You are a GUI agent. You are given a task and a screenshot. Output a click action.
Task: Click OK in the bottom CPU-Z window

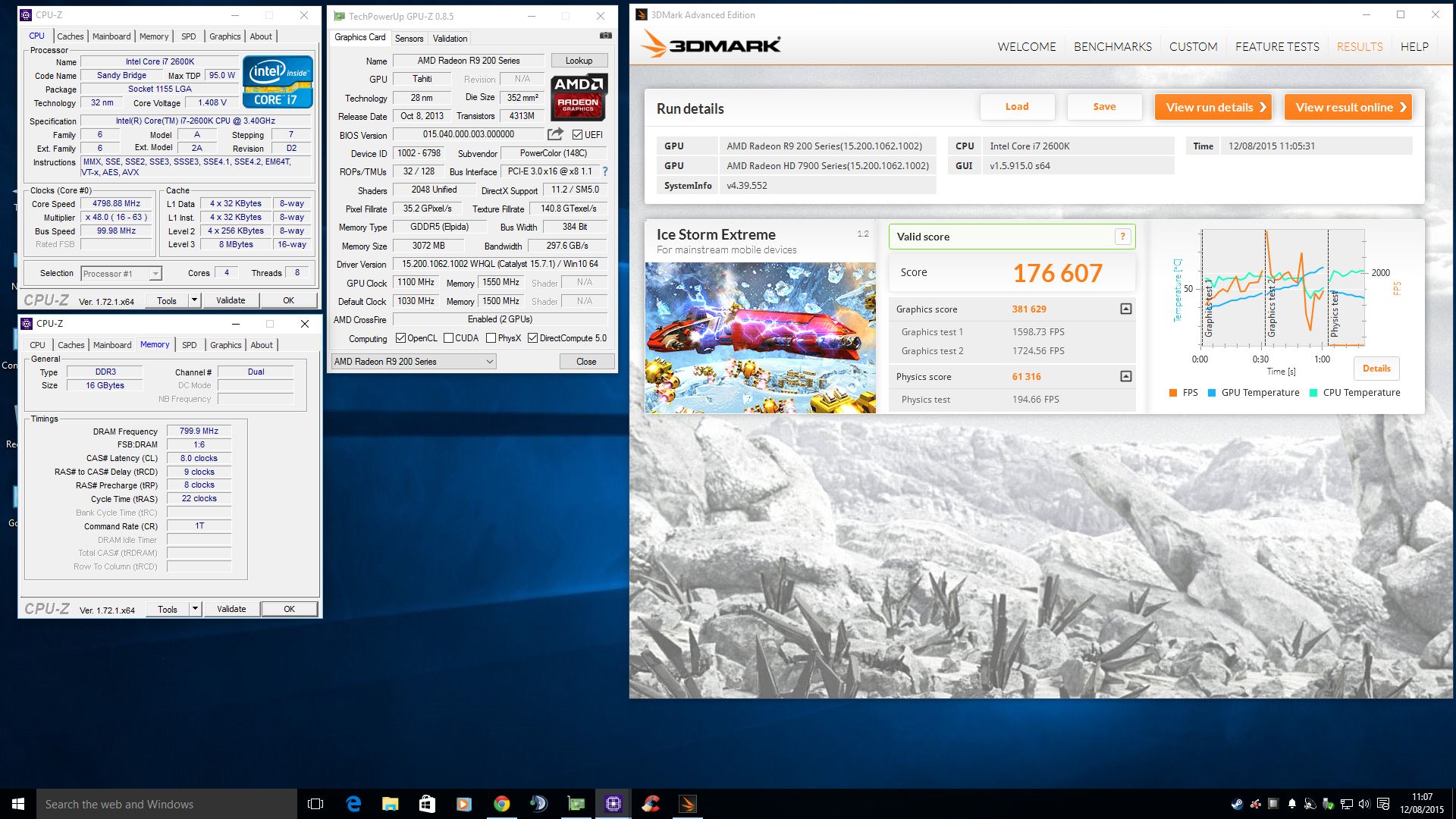289,609
